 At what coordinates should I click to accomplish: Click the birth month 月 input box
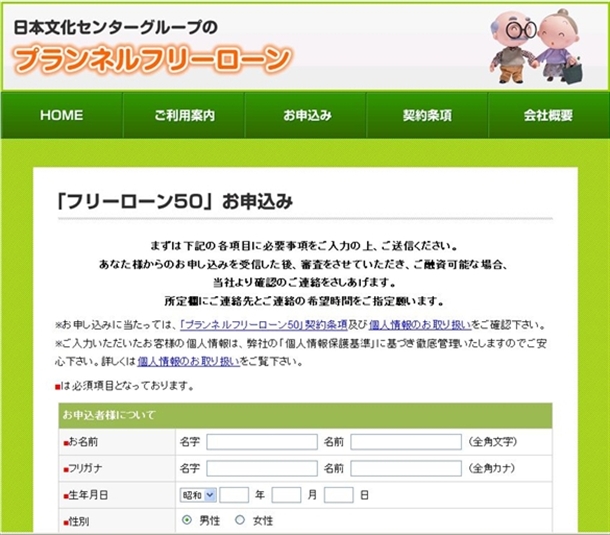(x=286, y=494)
